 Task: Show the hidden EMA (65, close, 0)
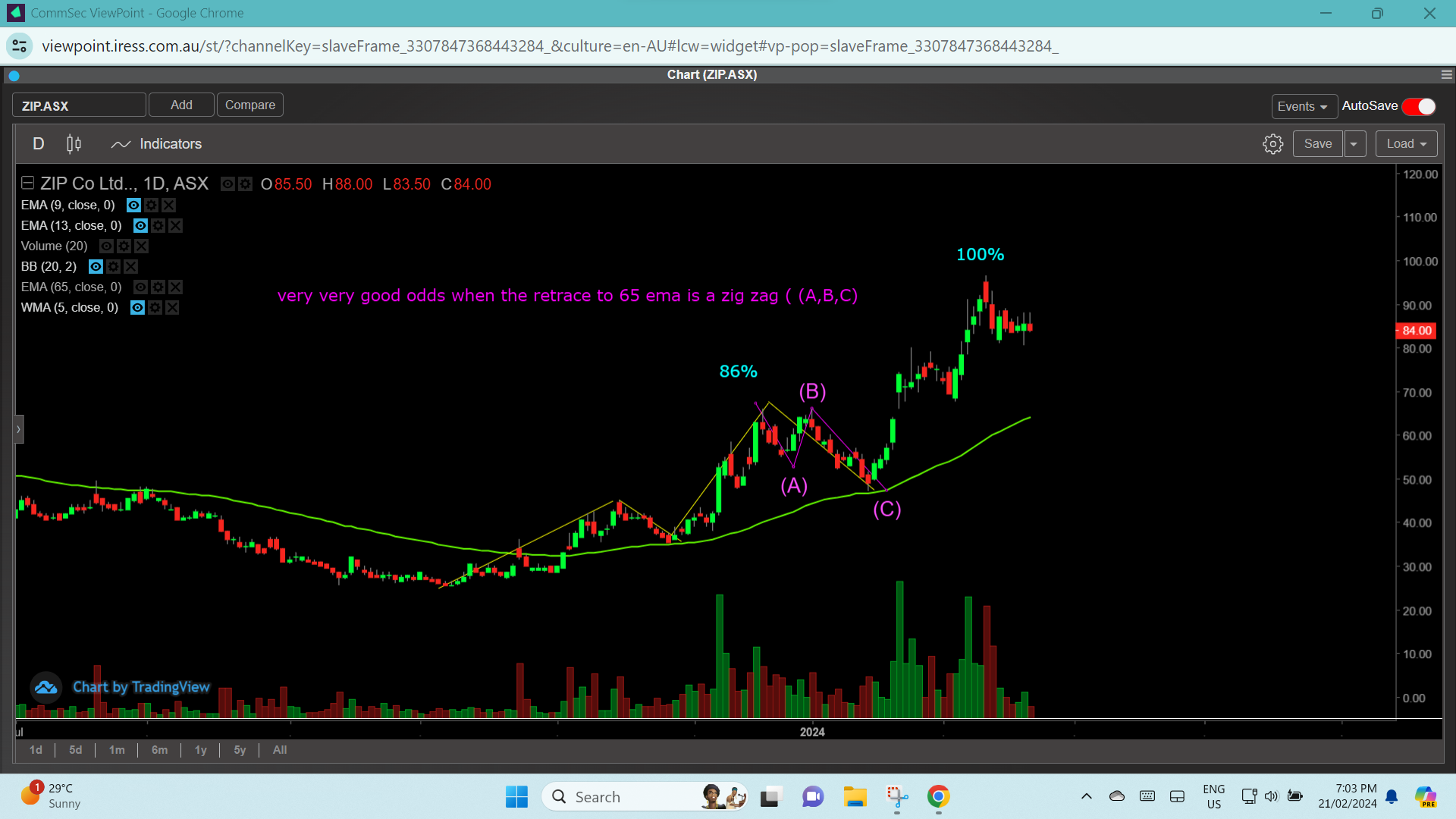pyautogui.click(x=140, y=287)
